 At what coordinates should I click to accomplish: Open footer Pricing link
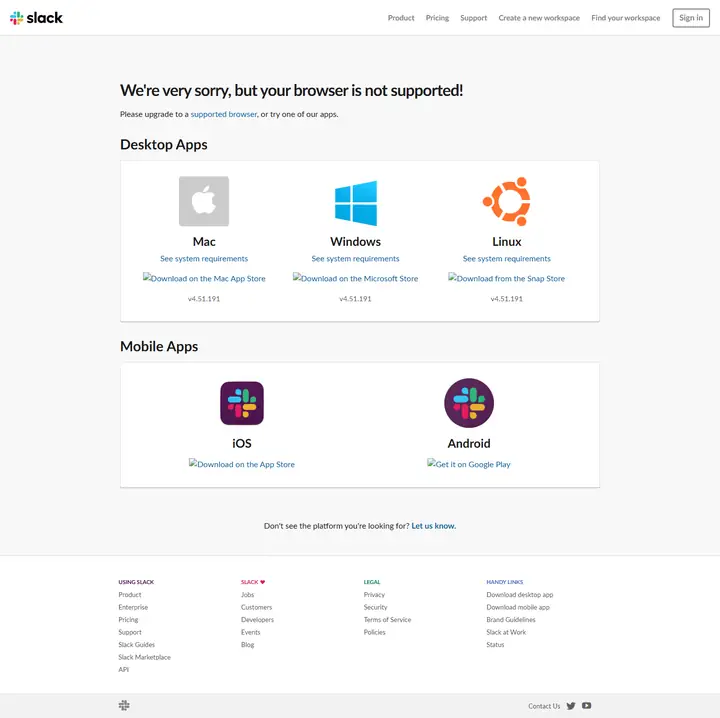click(128, 619)
